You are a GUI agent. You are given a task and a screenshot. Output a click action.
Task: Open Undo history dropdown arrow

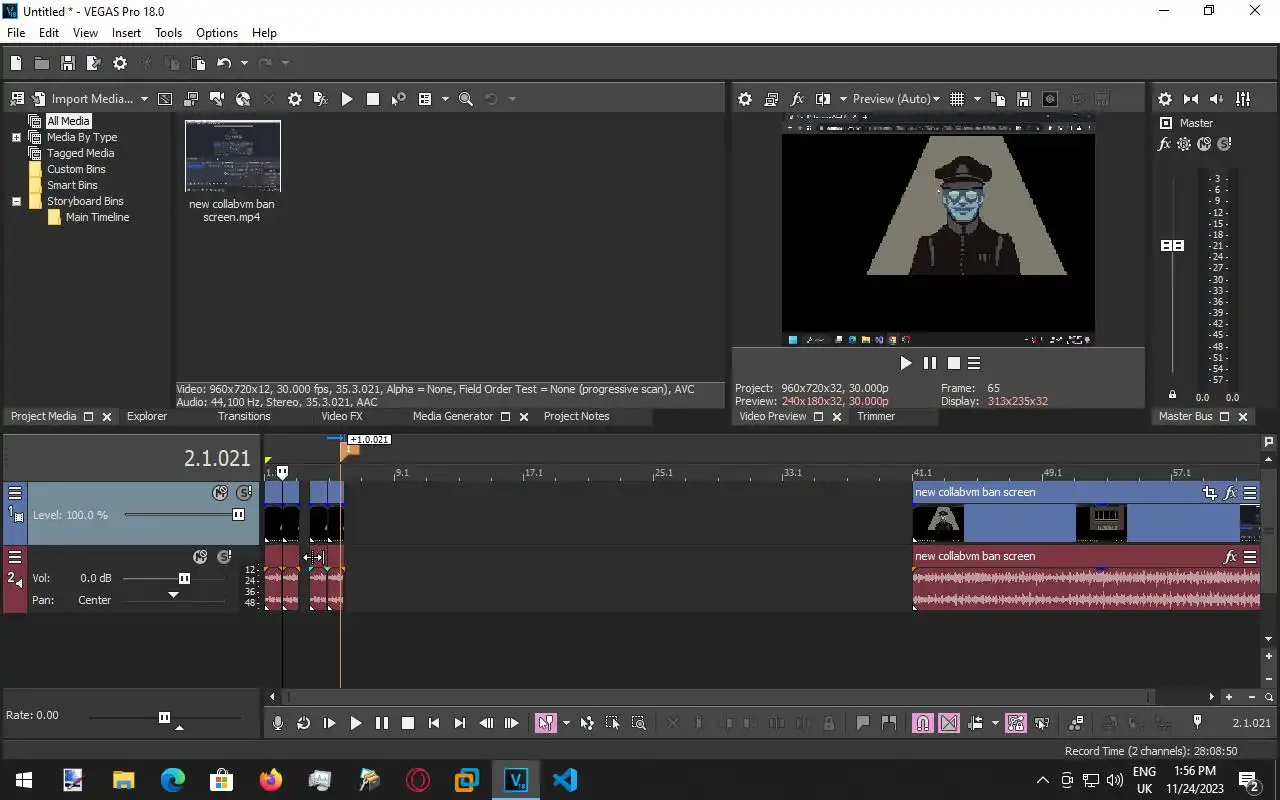pos(243,63)
